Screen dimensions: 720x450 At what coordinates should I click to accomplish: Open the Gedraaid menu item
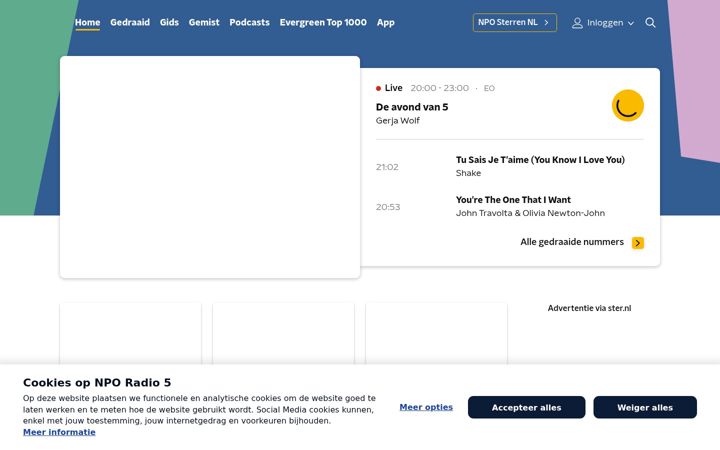point(130,22)
